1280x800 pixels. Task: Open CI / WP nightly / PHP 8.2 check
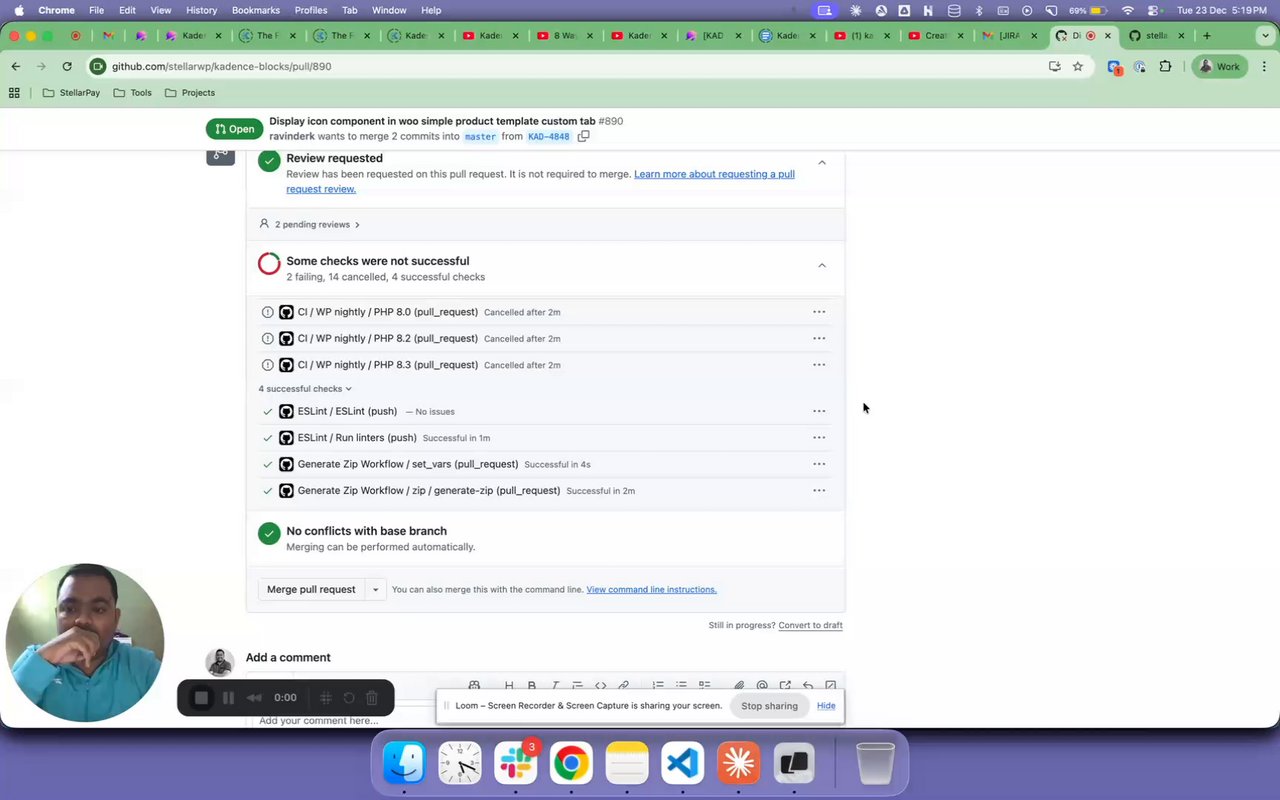(387, 339)
